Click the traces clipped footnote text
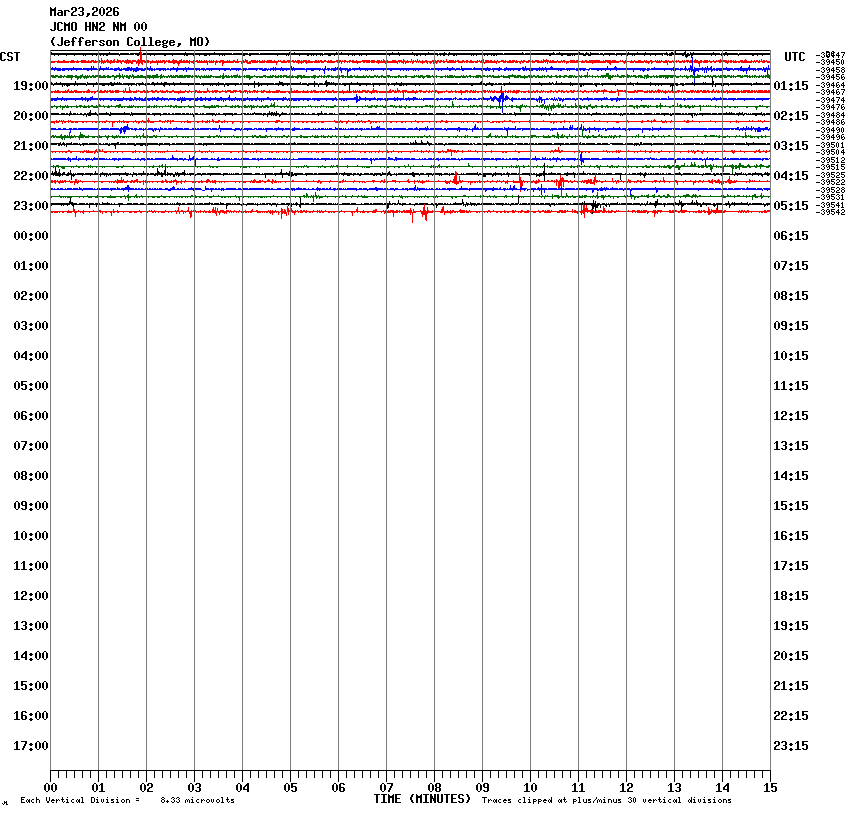Image resolution: width=850 pixels, height=814 pixels. (x=606, y=800)
